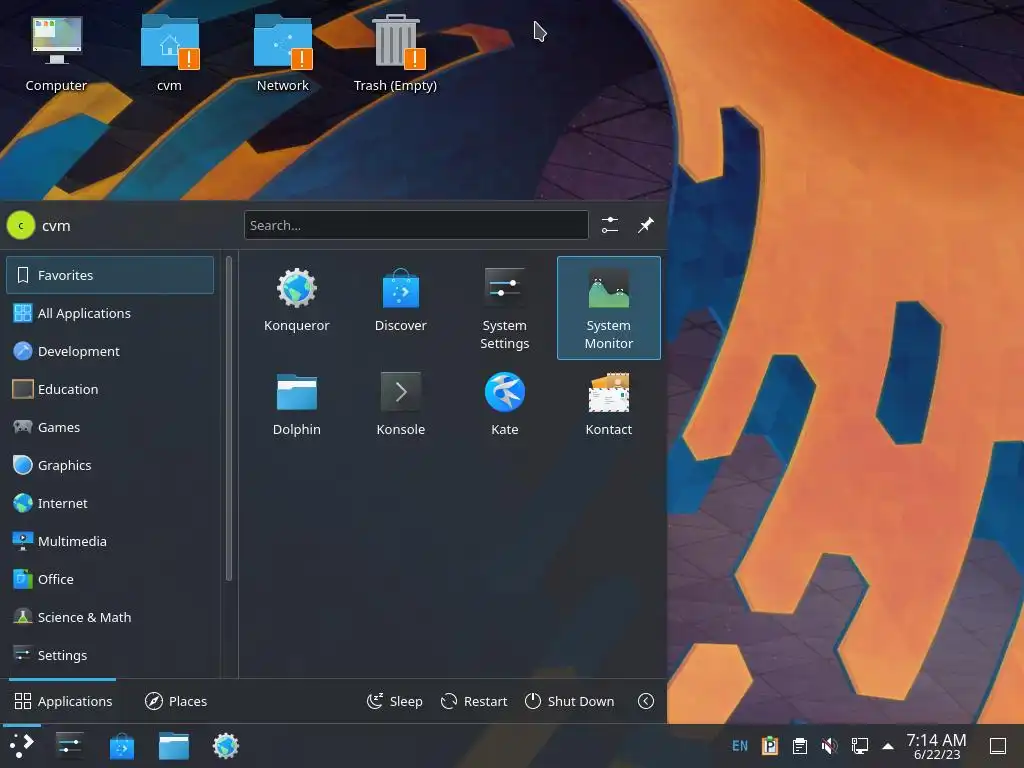Click cvm user avatar
This screenshot has width=1024, height=768.
click(21, 225)
